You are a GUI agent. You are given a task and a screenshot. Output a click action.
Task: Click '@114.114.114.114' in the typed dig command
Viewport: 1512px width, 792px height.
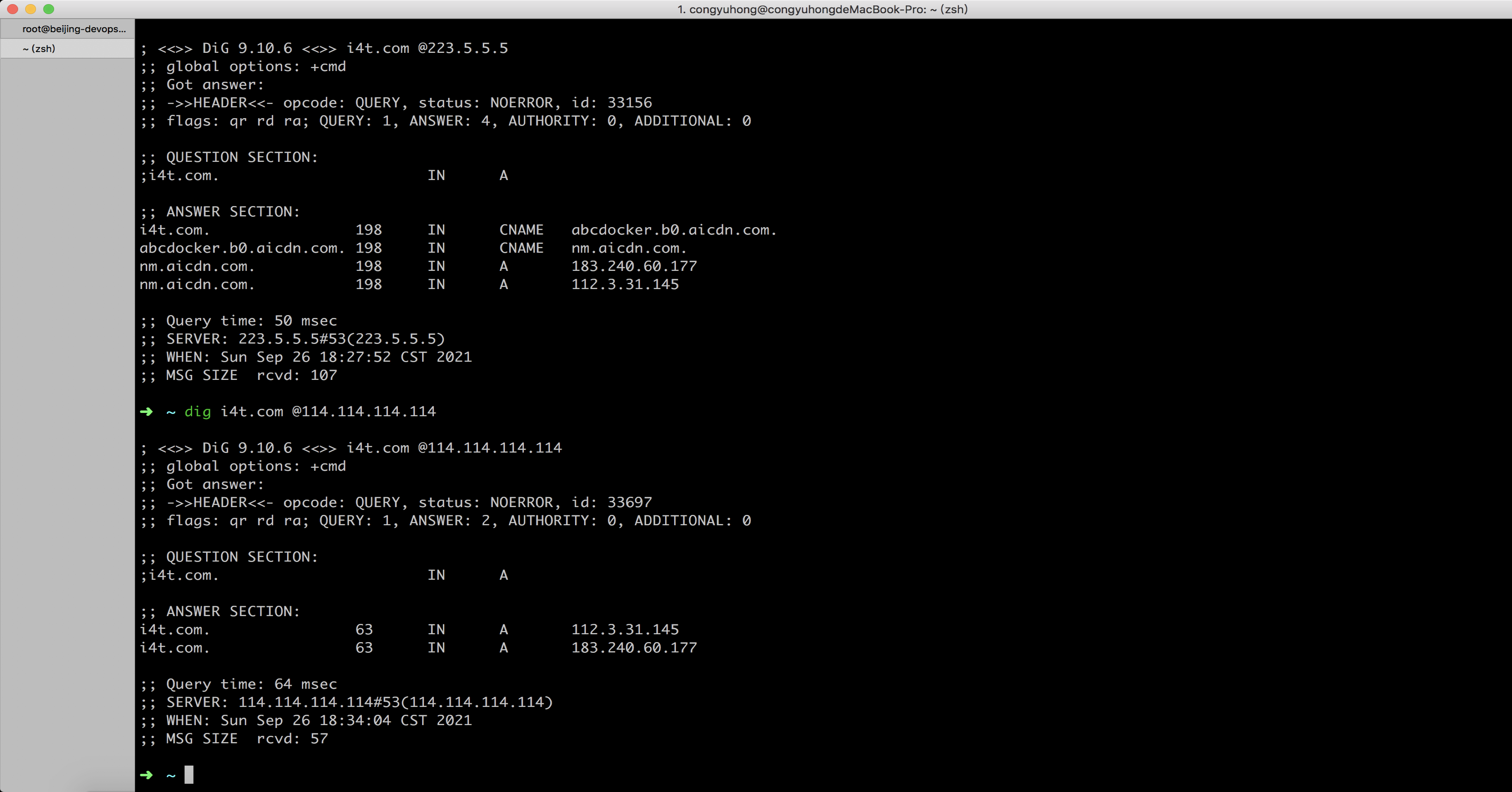(x=364, y=412)
